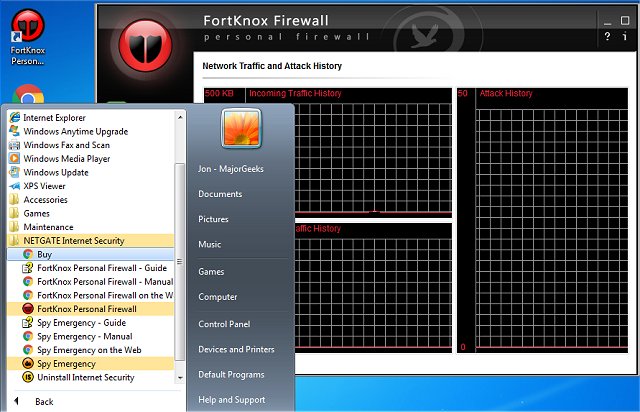640x412 pixels.
Task: Expand the Maintenance folder
Action: 90,227
